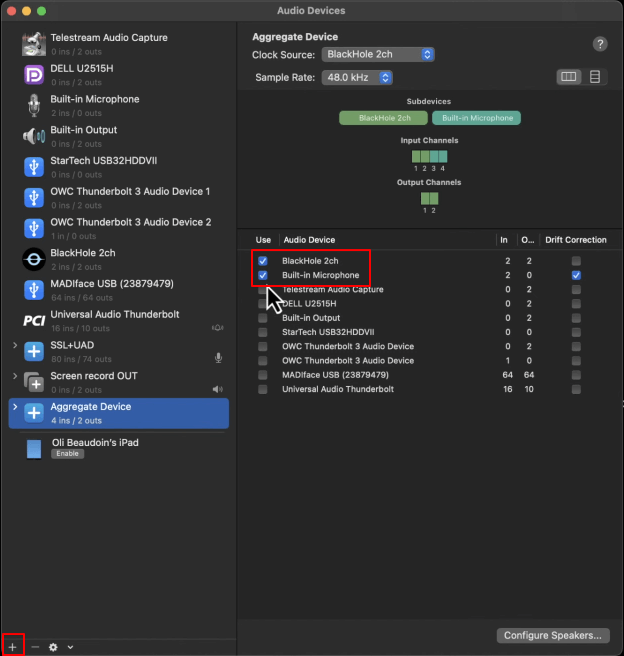The width and height of the screenshot is (624, 656).
Task: Open the gear actions menu
Action: (54, 647)
